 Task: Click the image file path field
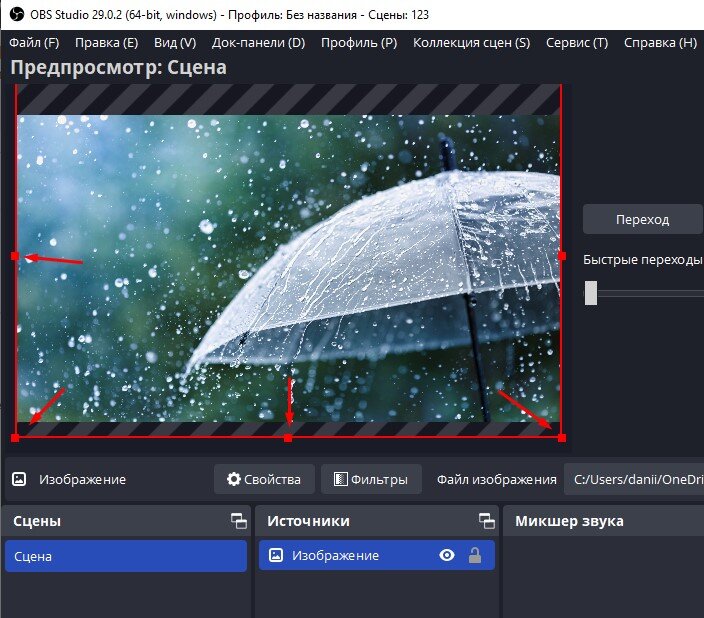point(634,479)
